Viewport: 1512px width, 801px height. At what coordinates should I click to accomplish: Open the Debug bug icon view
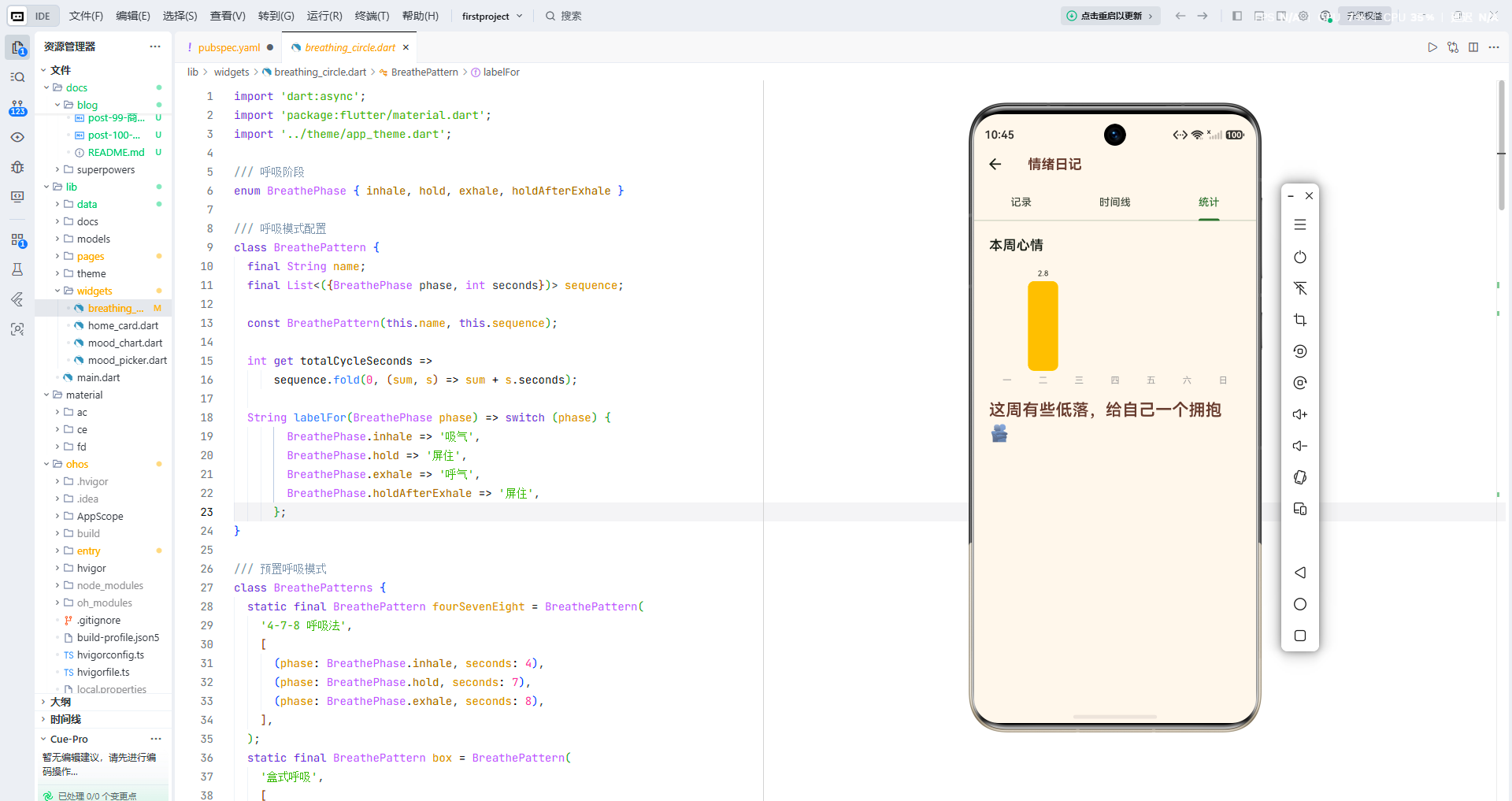click(17, 167)
